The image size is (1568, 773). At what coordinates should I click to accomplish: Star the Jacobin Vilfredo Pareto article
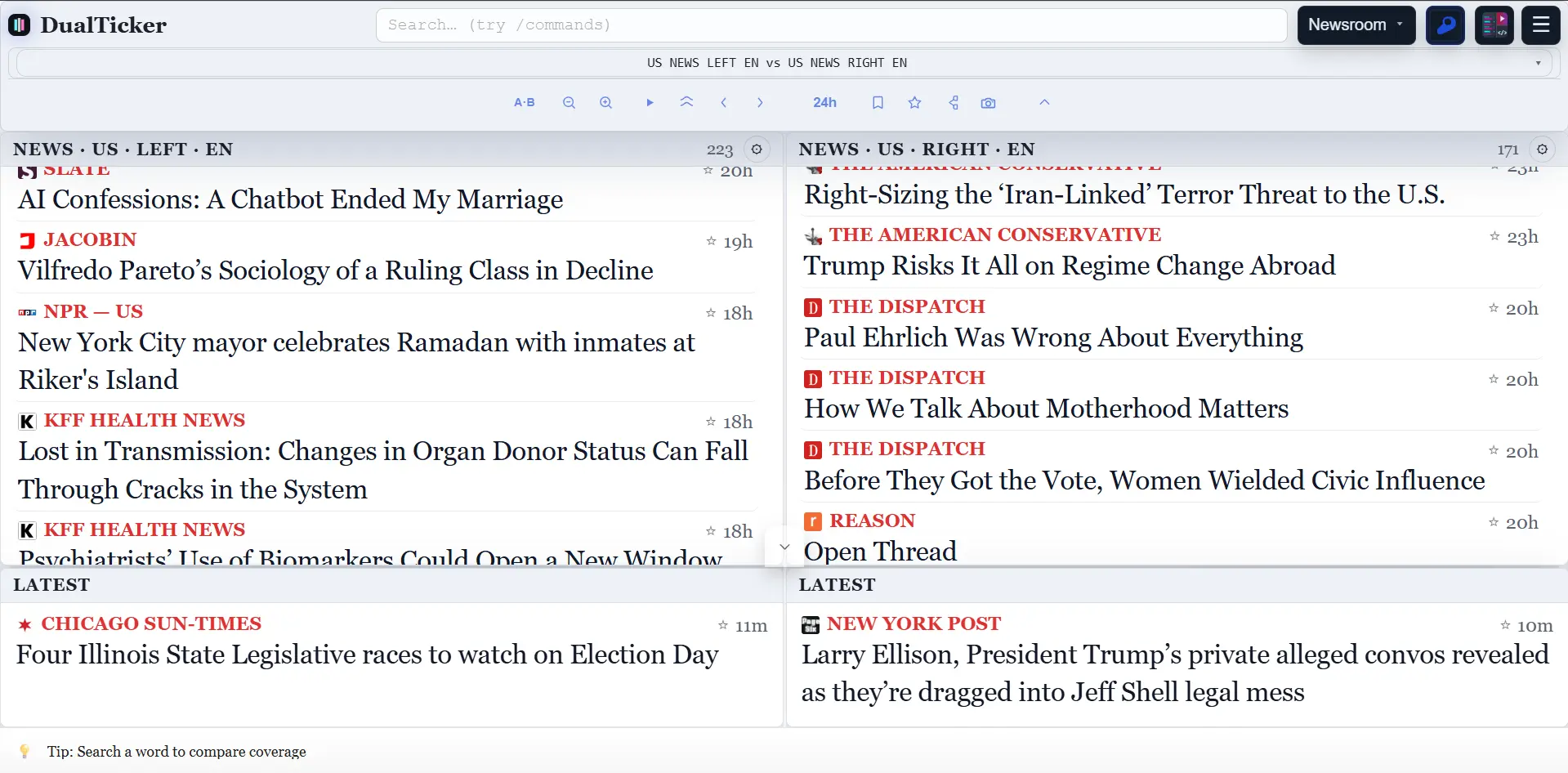click(x=711, y=241)
